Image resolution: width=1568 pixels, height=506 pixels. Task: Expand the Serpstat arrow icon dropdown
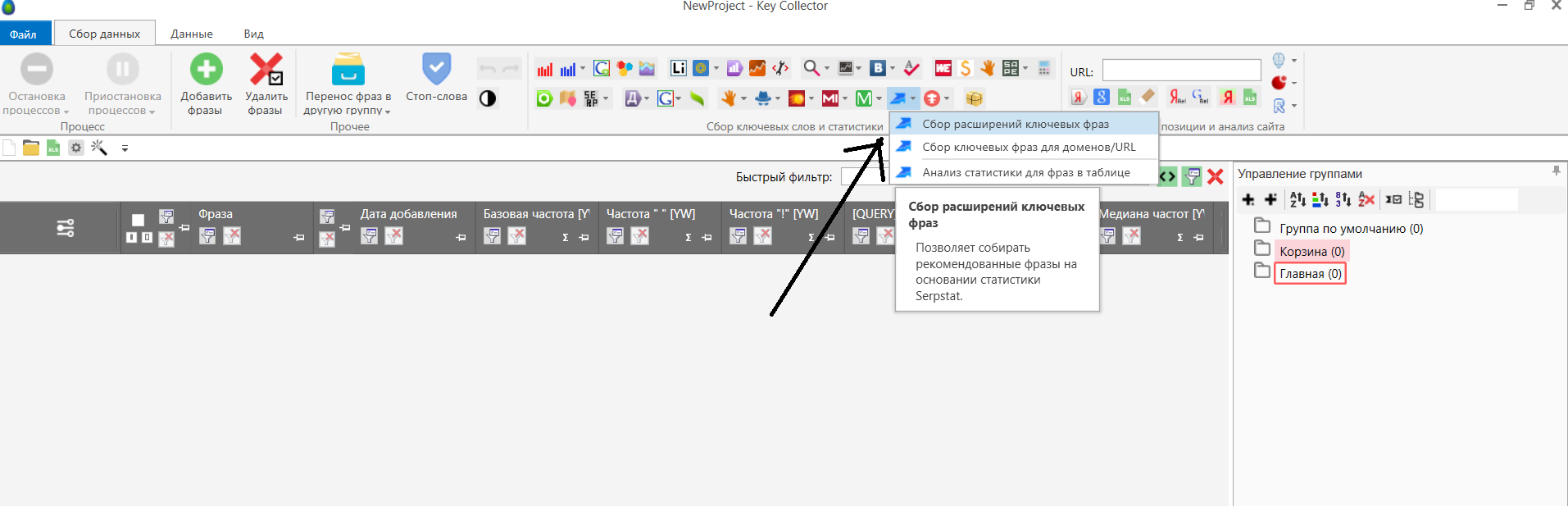point(913,98)
